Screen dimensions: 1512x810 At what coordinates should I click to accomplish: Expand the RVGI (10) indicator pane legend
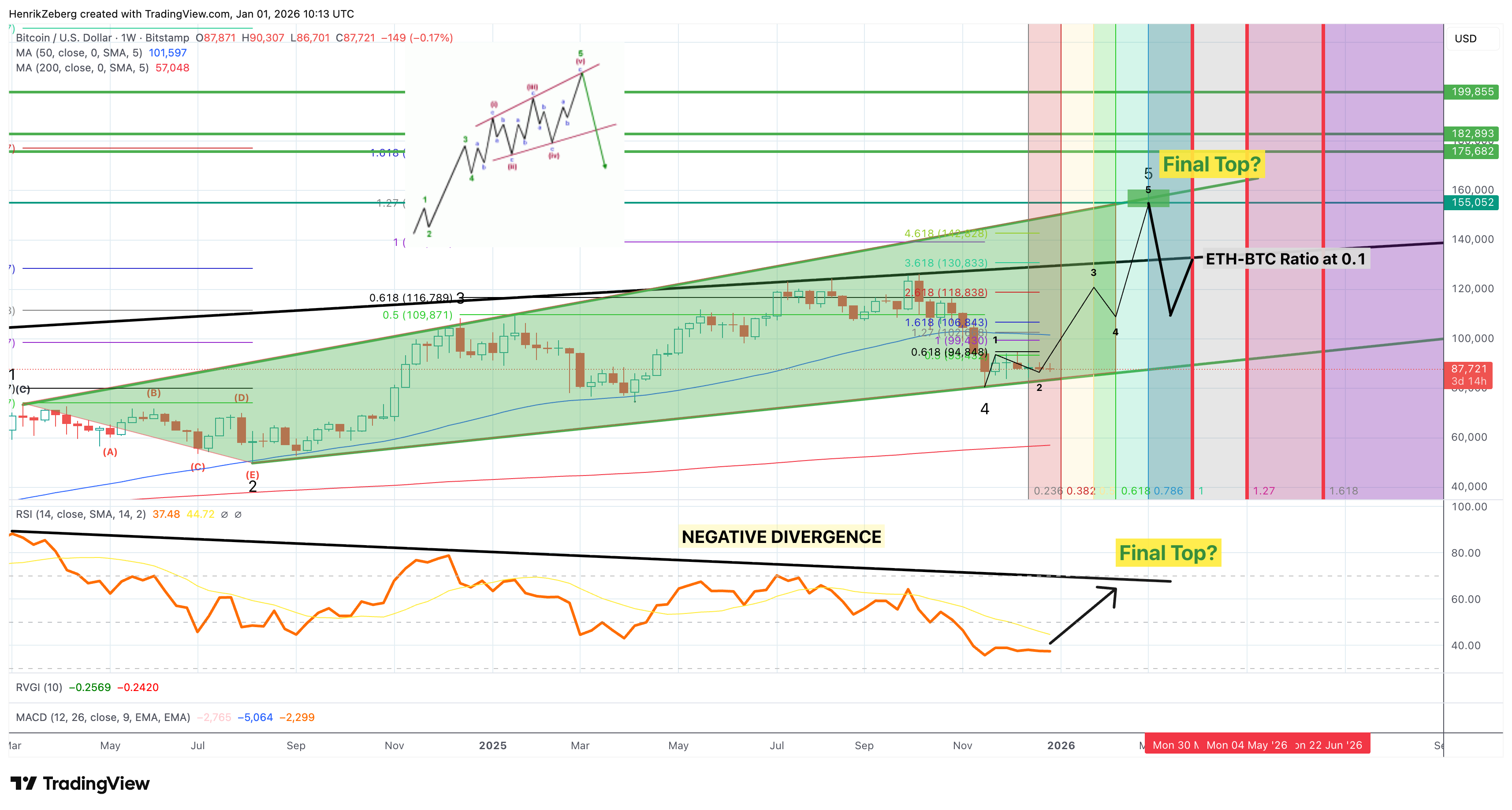coord(39,687)
